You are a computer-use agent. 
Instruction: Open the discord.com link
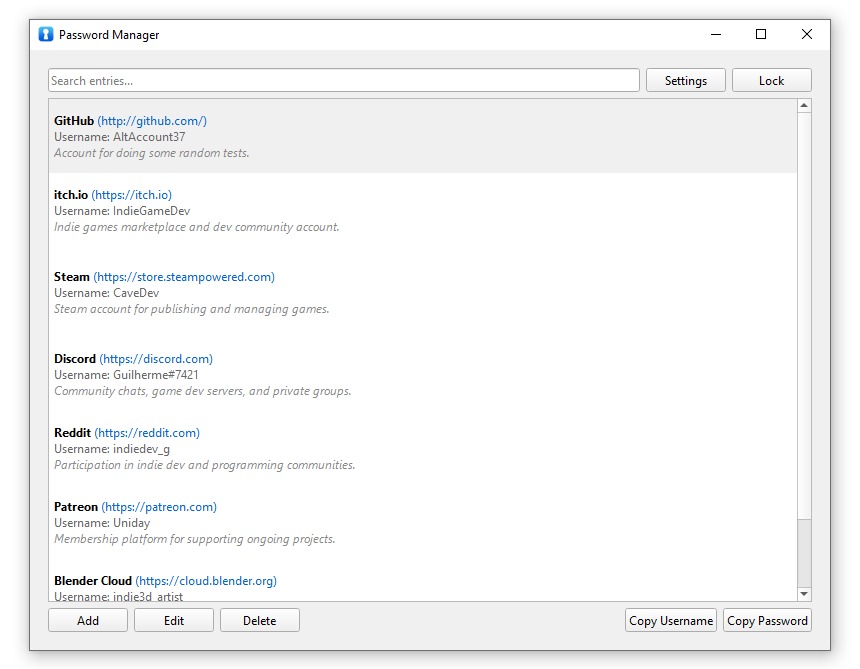156,359
